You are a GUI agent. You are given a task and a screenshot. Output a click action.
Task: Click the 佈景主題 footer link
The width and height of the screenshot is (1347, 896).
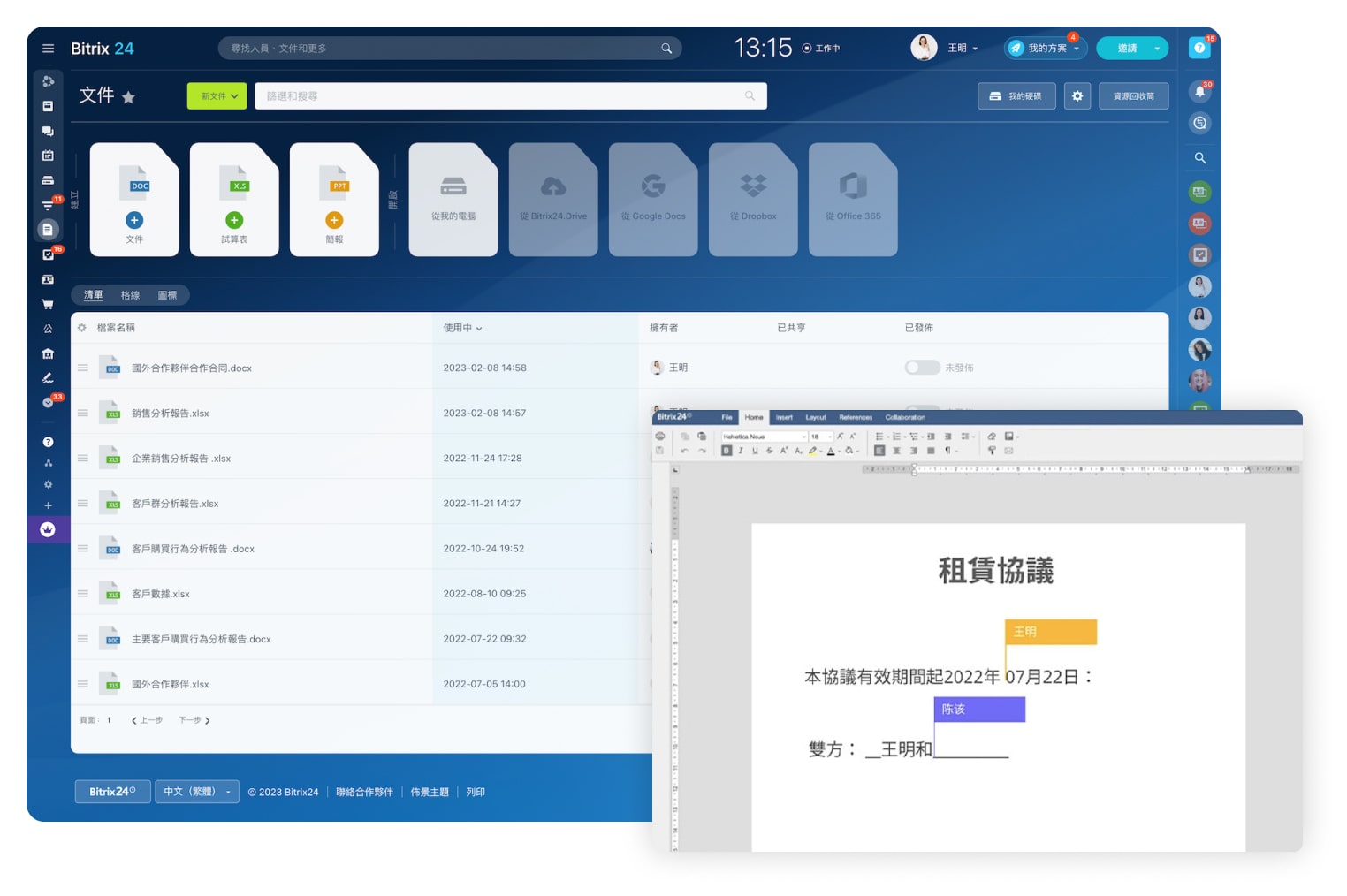(430, 792)
